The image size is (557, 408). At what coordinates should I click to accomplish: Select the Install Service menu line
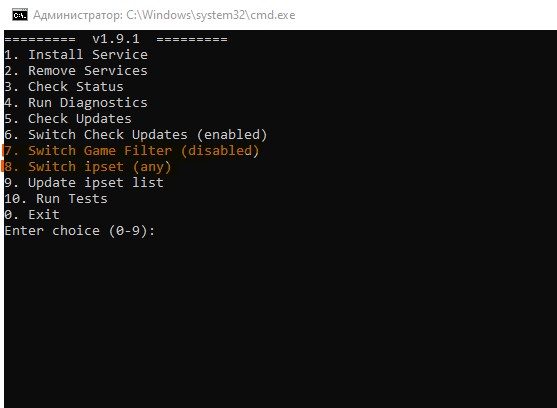(76, 55)
